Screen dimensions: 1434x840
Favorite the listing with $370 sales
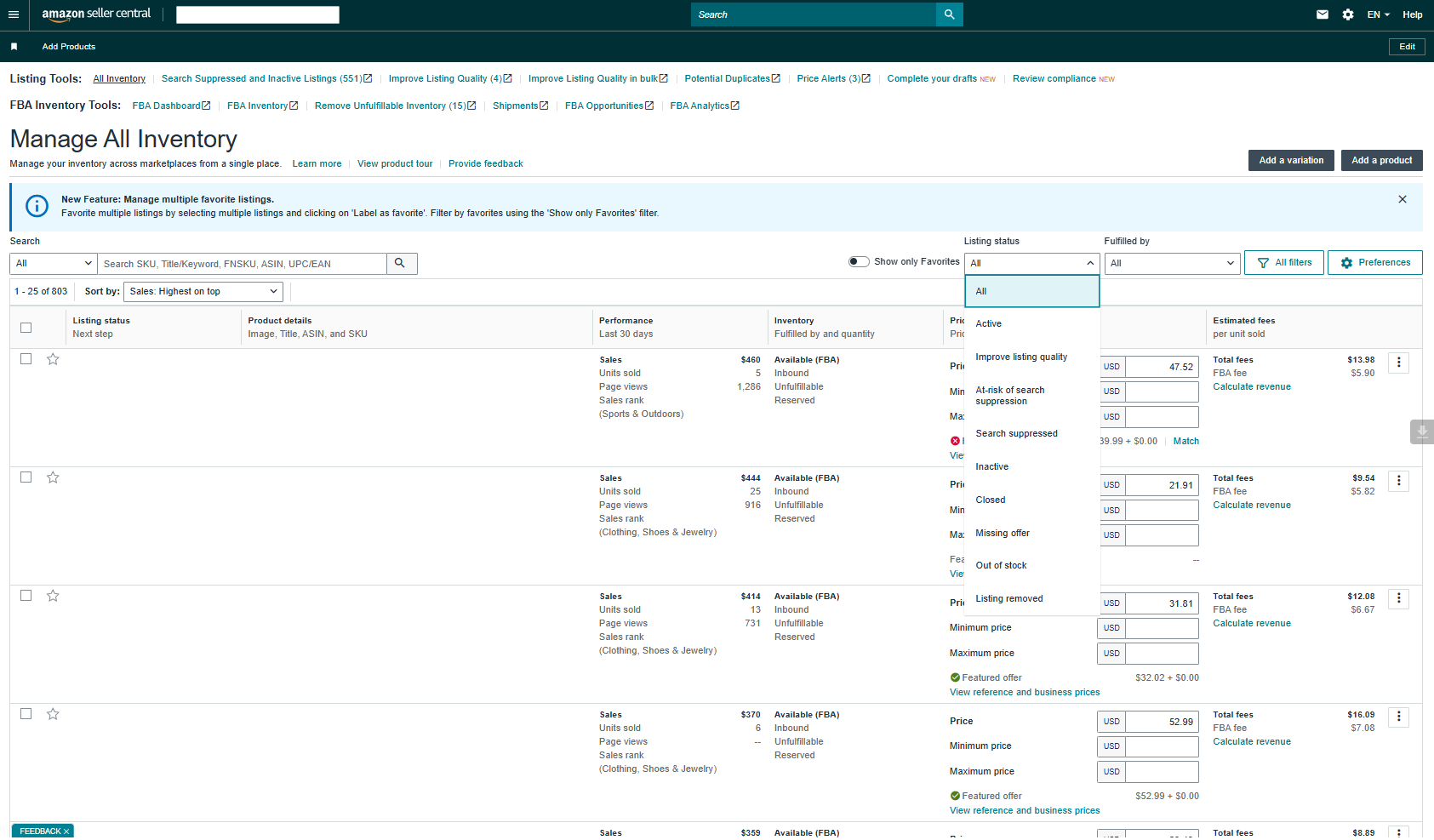[53, 714]
